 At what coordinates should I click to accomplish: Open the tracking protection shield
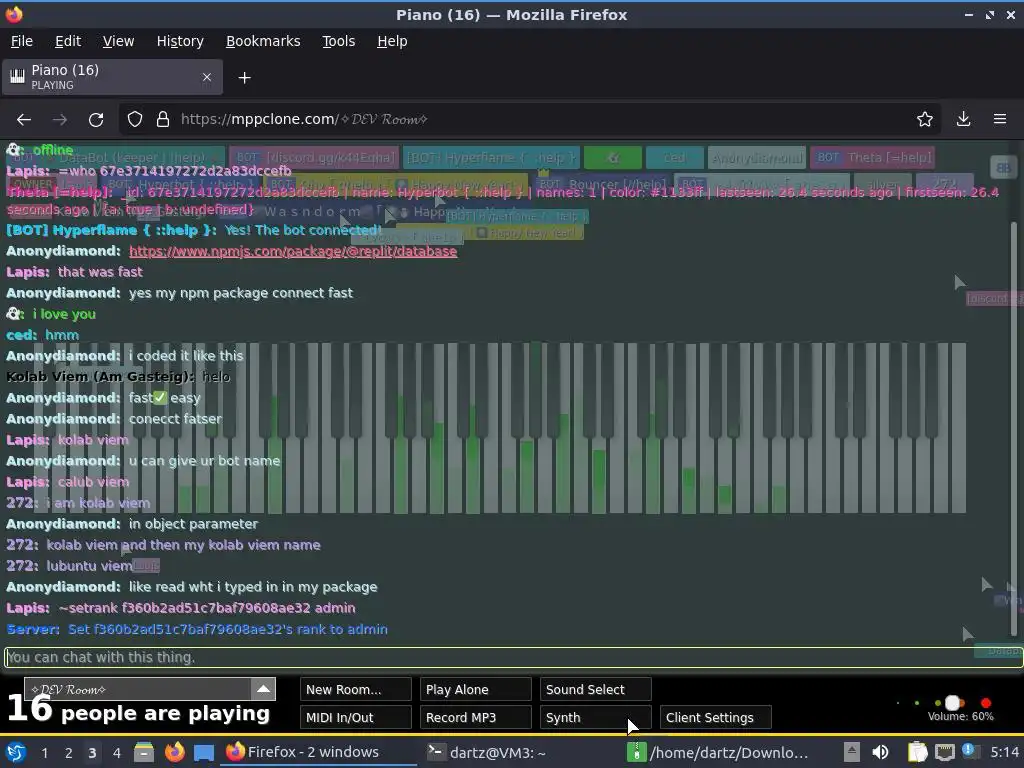135,120
